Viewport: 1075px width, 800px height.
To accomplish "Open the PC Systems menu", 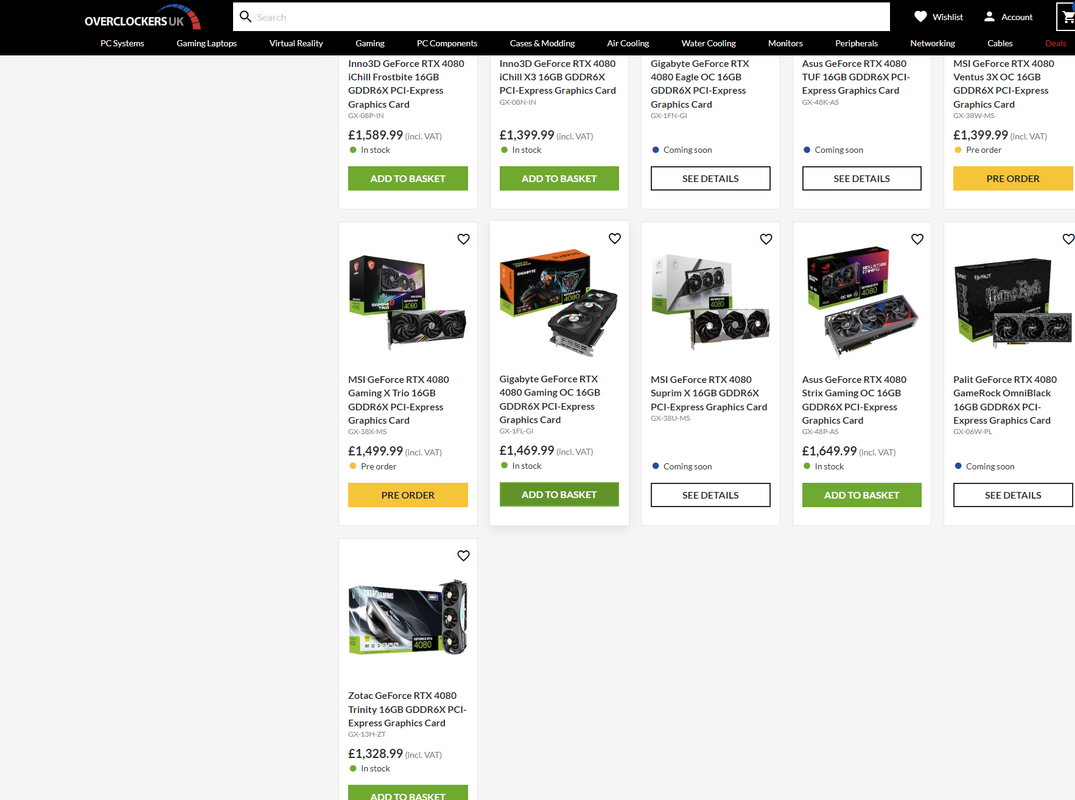I will point(122,43).
